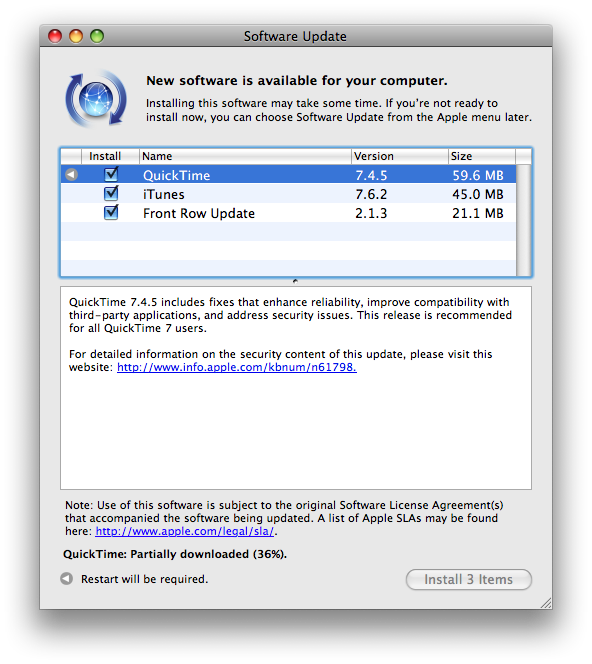592x664 pixels.
Task: Sort the update list by the Version column
Action: coord(400,156)
